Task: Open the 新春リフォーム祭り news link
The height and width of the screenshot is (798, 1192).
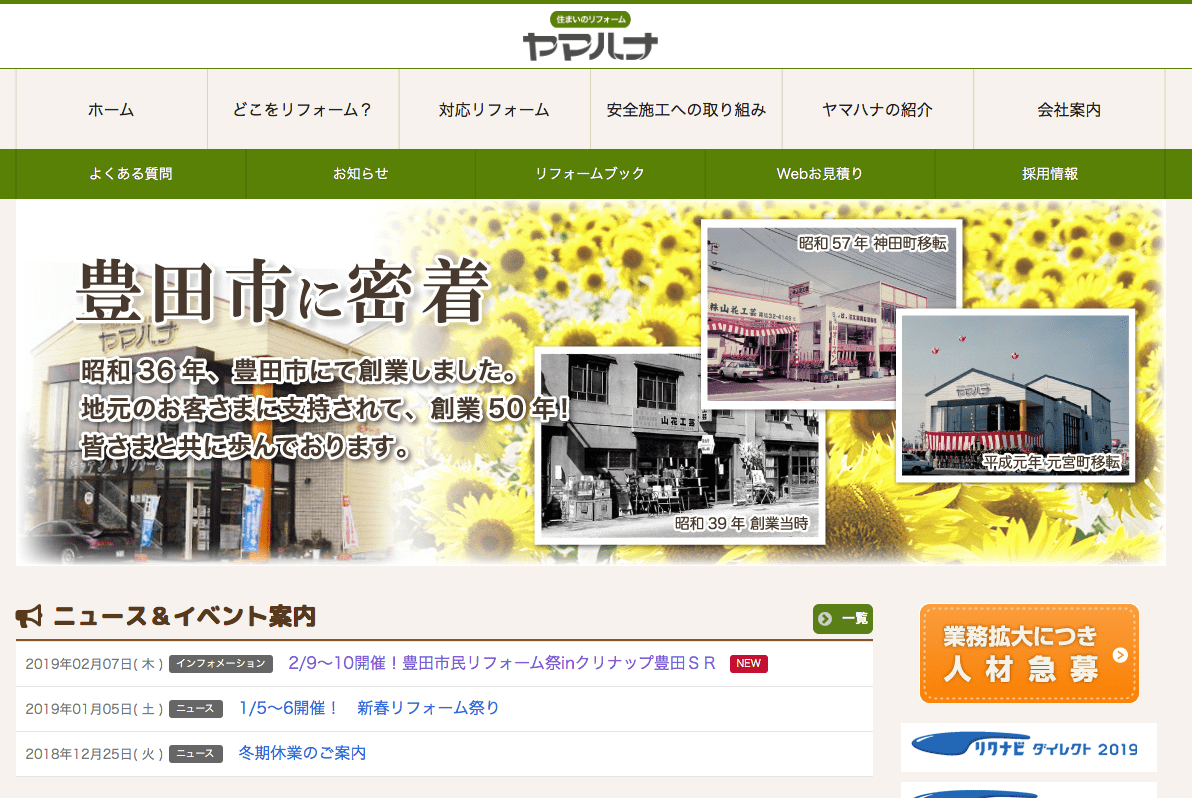Action: (369, 708)
